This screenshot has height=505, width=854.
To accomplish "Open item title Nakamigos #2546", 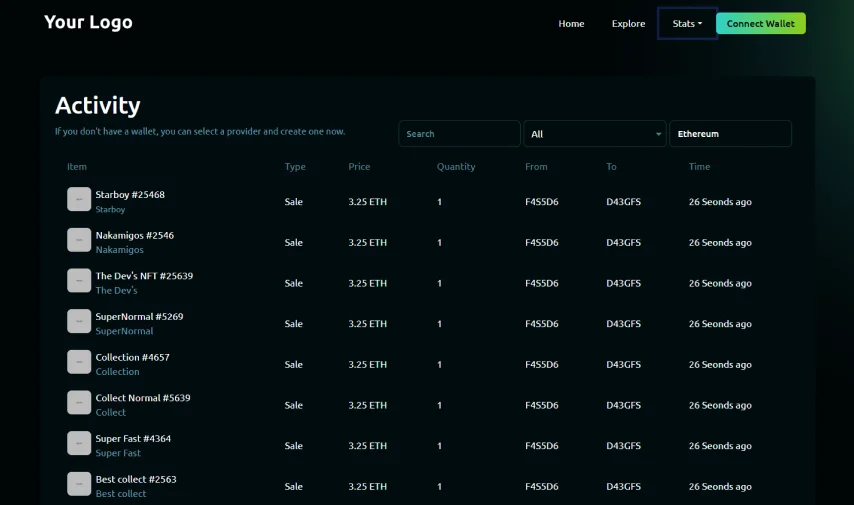I will click(135, 235).
